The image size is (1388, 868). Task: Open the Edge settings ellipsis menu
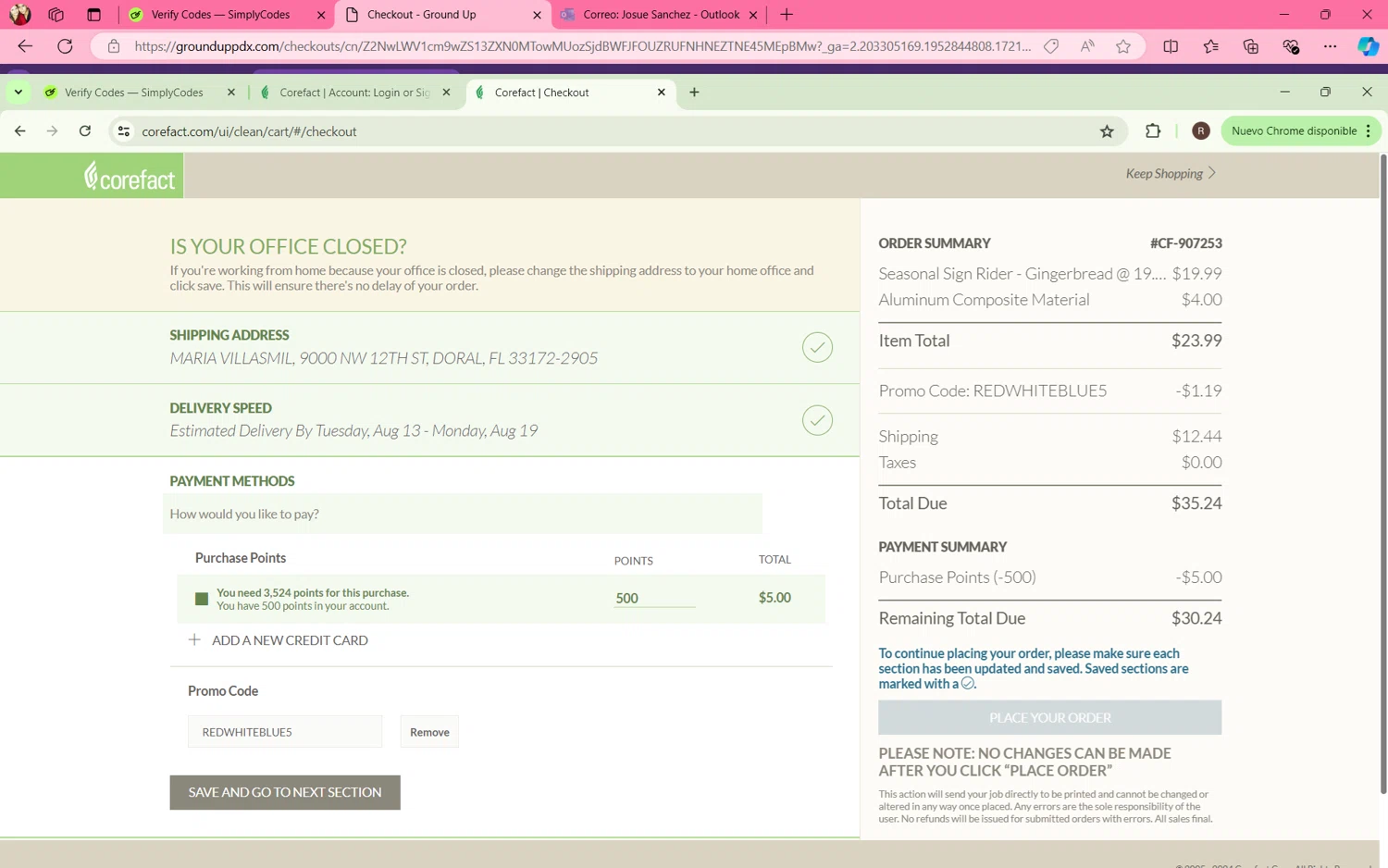(x=1330, y=46)
